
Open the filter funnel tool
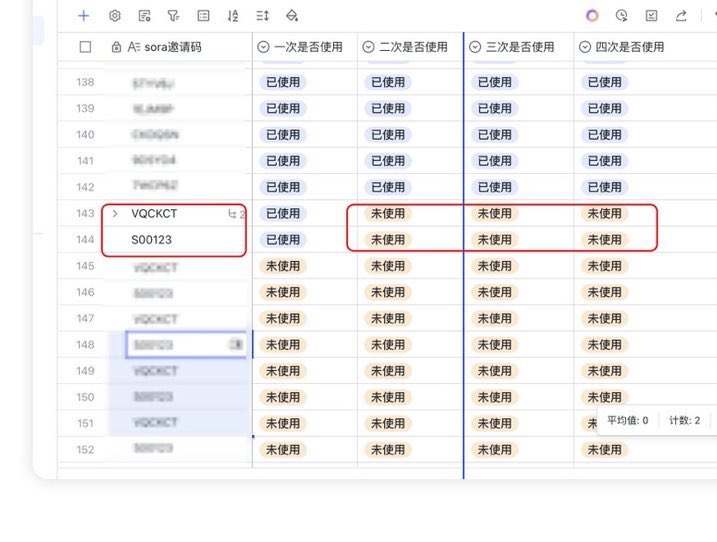173,16
